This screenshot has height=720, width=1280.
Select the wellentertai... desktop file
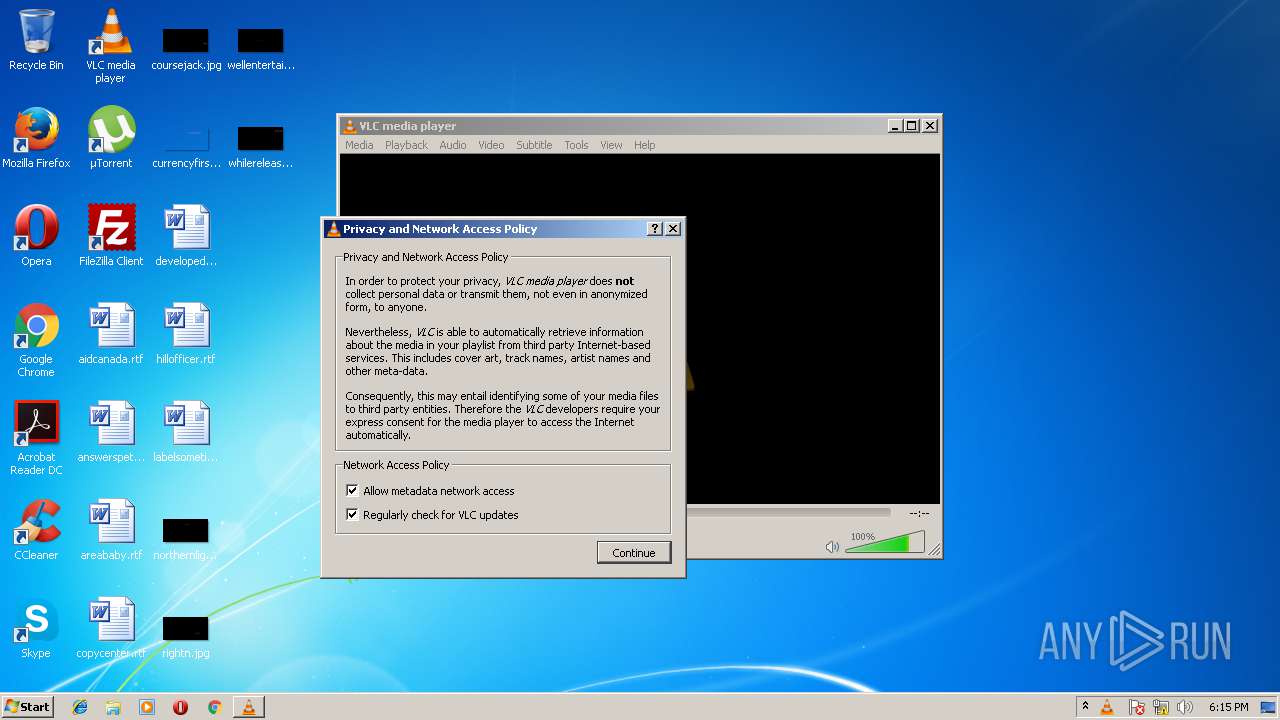(x=261, y=50)
